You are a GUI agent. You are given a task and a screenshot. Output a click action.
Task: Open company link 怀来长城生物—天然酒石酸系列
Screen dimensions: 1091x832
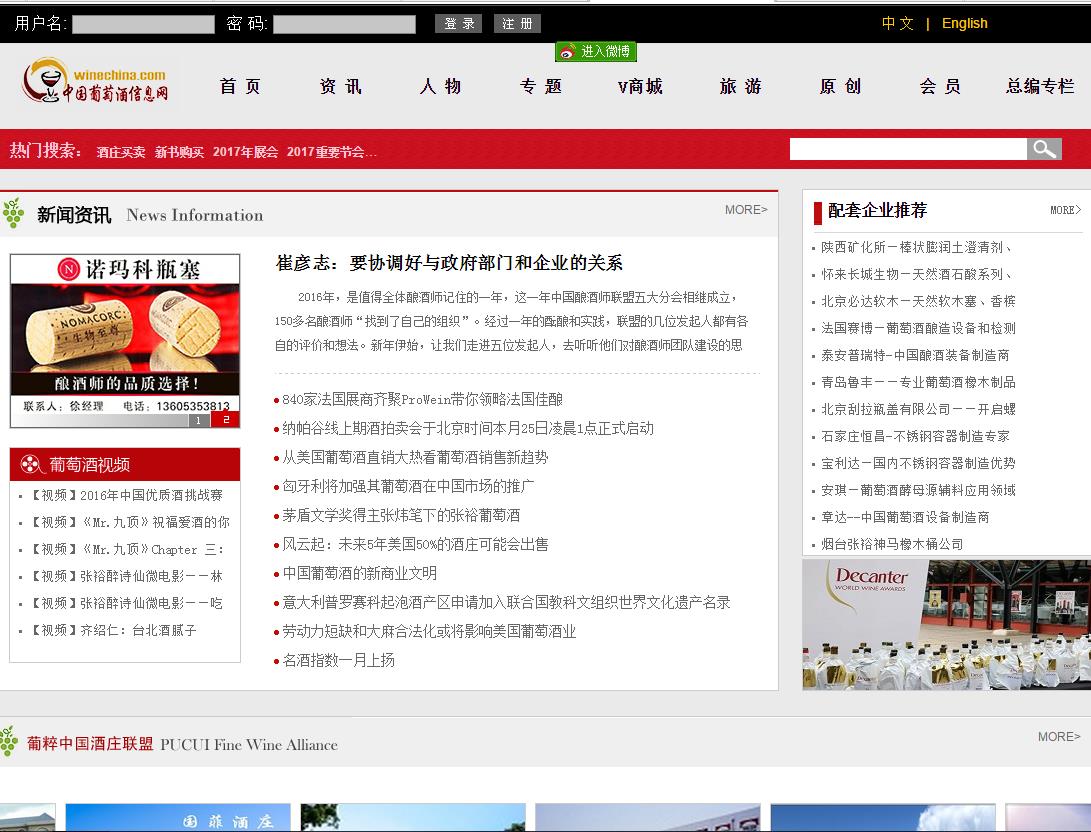pos(917,274)
